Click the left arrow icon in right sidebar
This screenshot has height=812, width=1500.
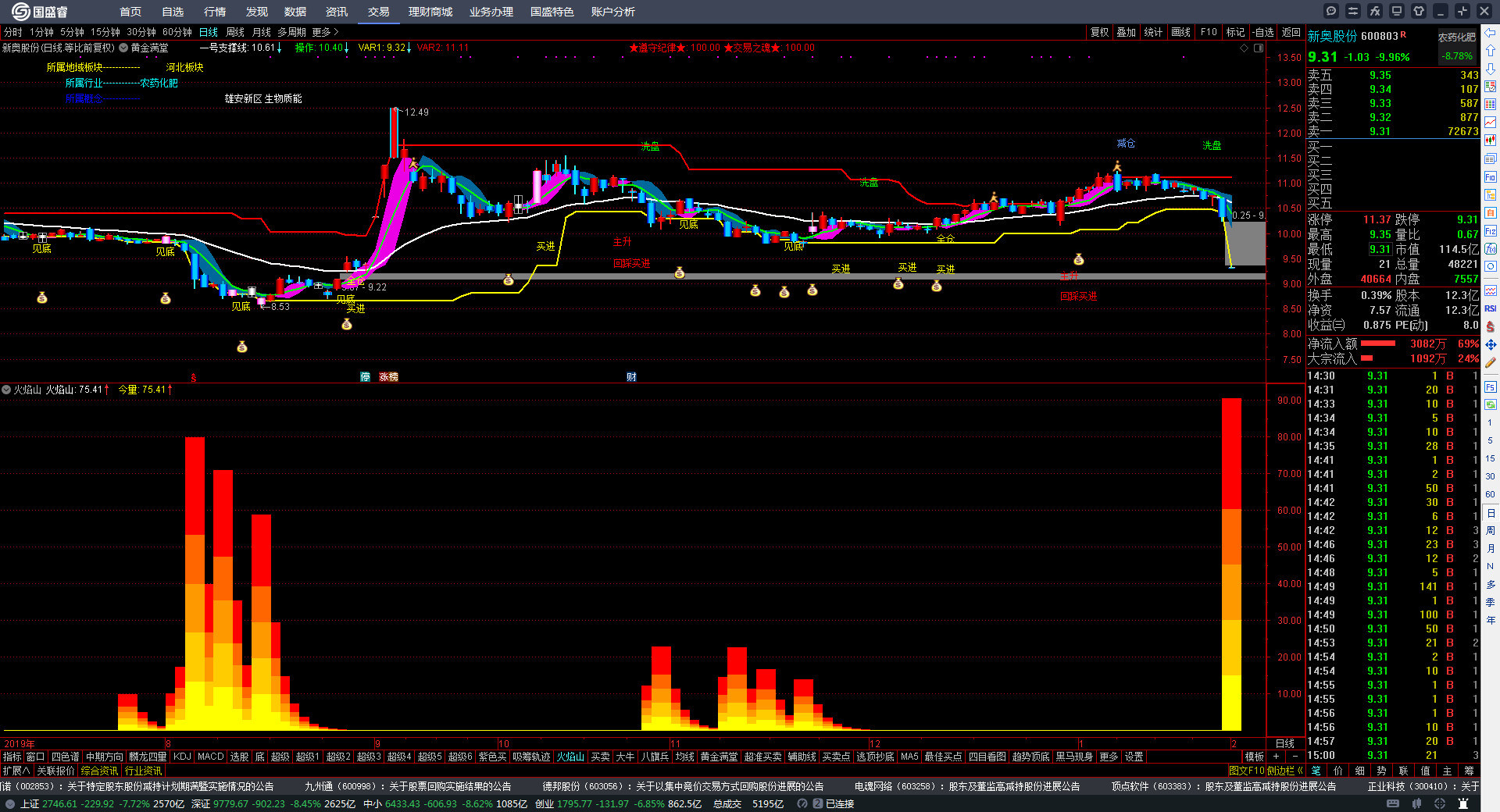[1491, 32]
